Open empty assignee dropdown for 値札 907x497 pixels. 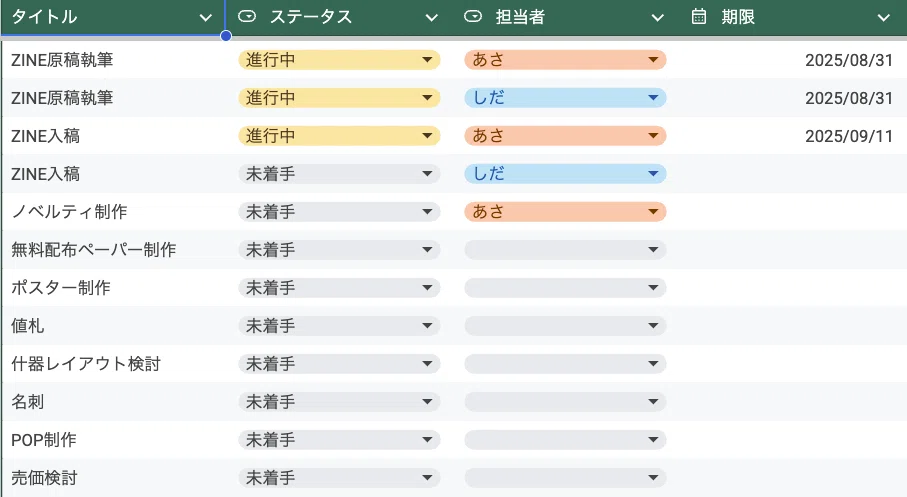click(565, 326)
